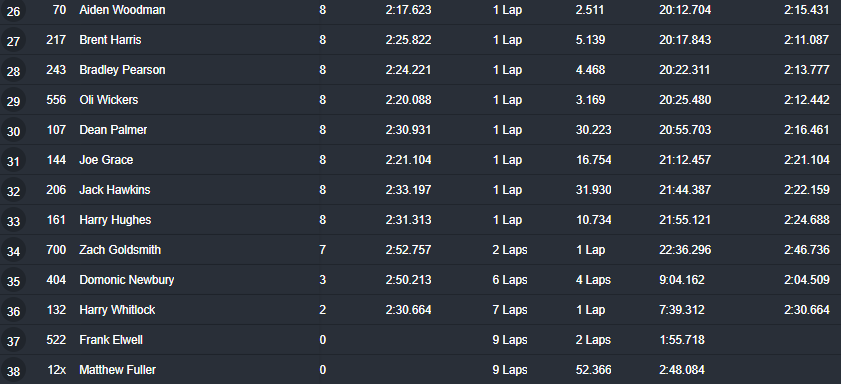Select Bradley Pearson row
841x384 pixels.
pos(420,70)
